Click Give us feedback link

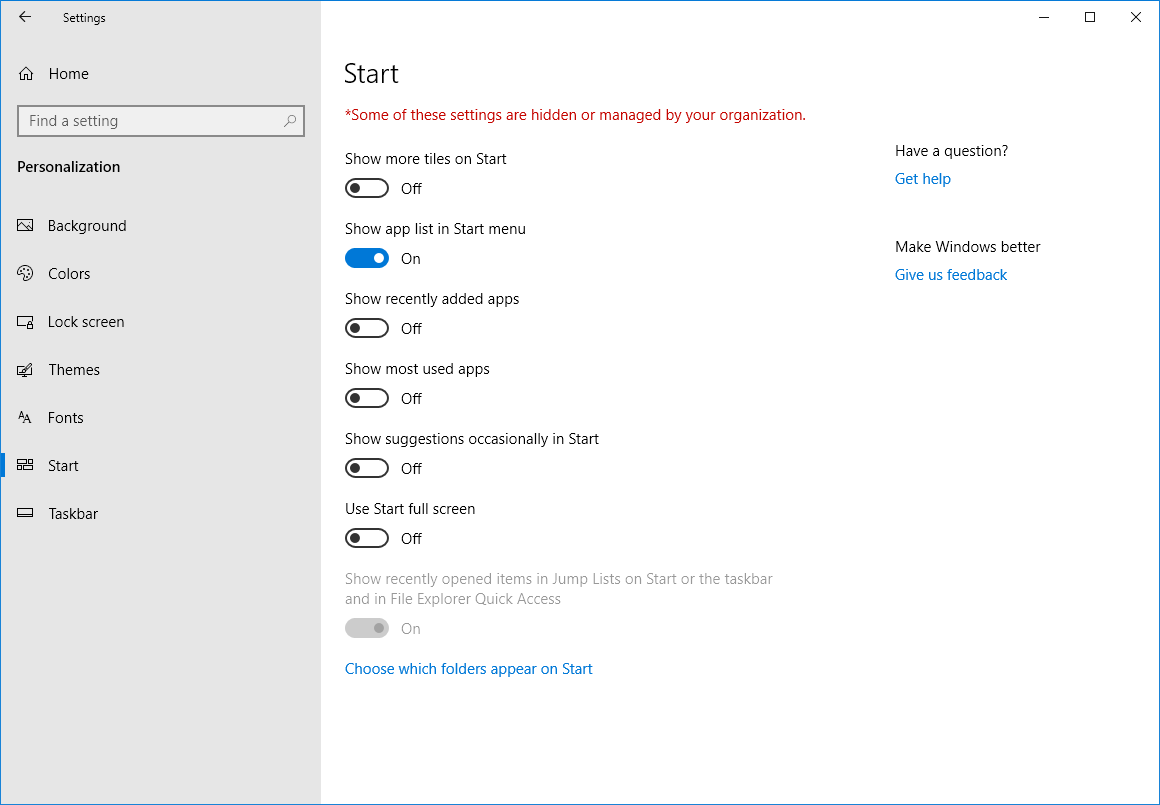(951, 275)
